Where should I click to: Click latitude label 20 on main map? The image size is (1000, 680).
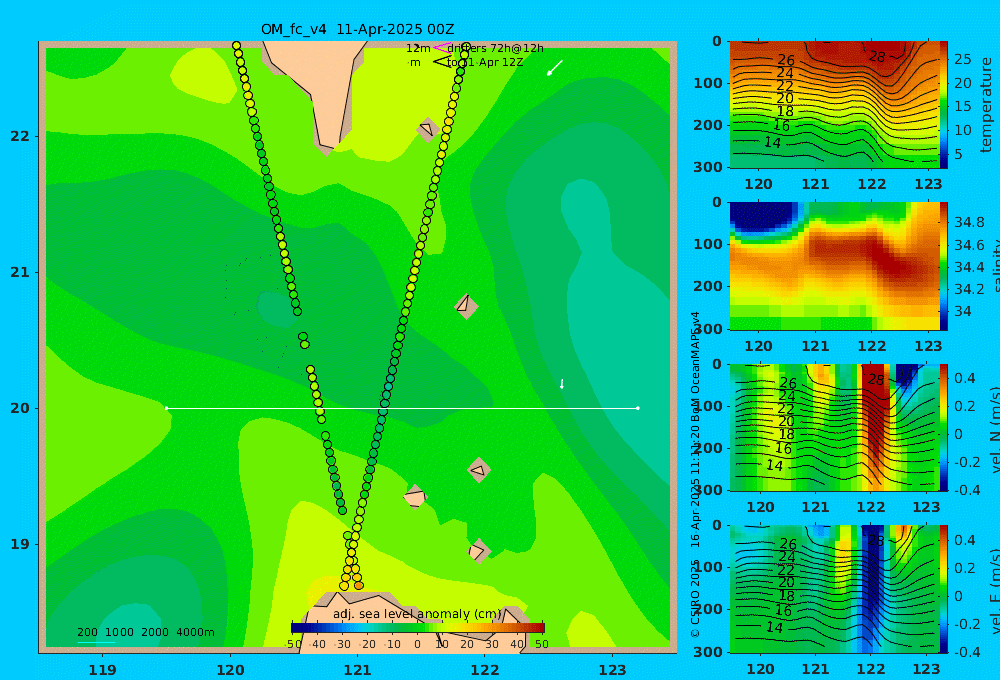point(20,408)
